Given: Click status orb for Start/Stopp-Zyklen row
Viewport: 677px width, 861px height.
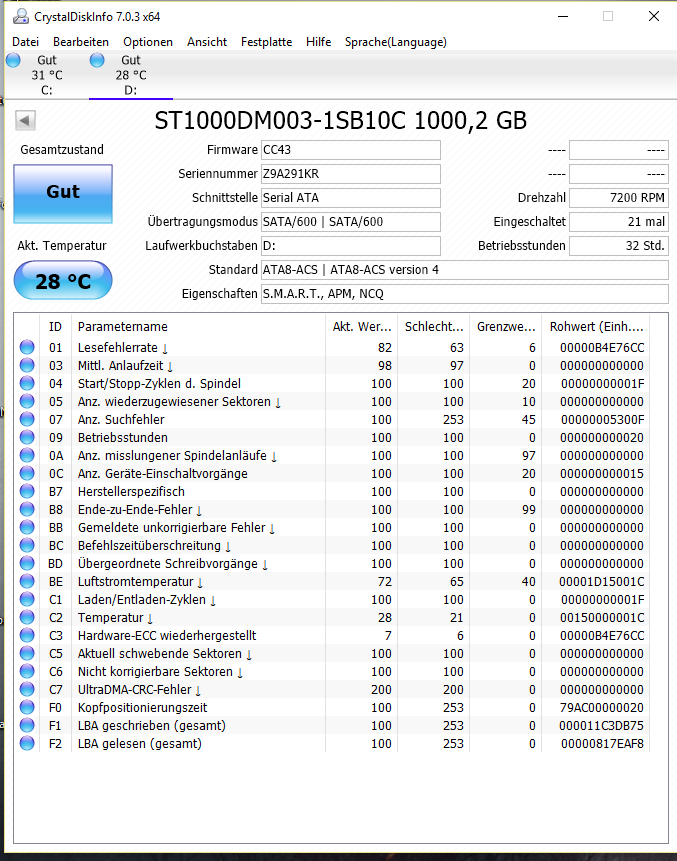Looking at the screenshot, I should (27, 383).
